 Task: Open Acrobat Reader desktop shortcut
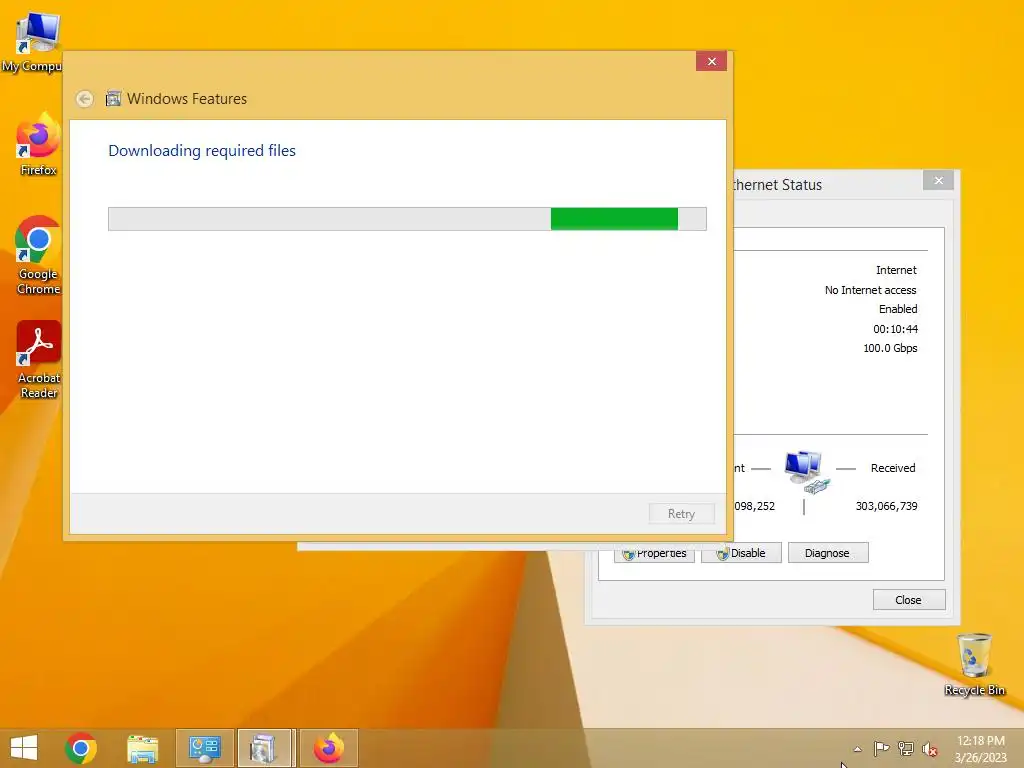tap(38, 359)
